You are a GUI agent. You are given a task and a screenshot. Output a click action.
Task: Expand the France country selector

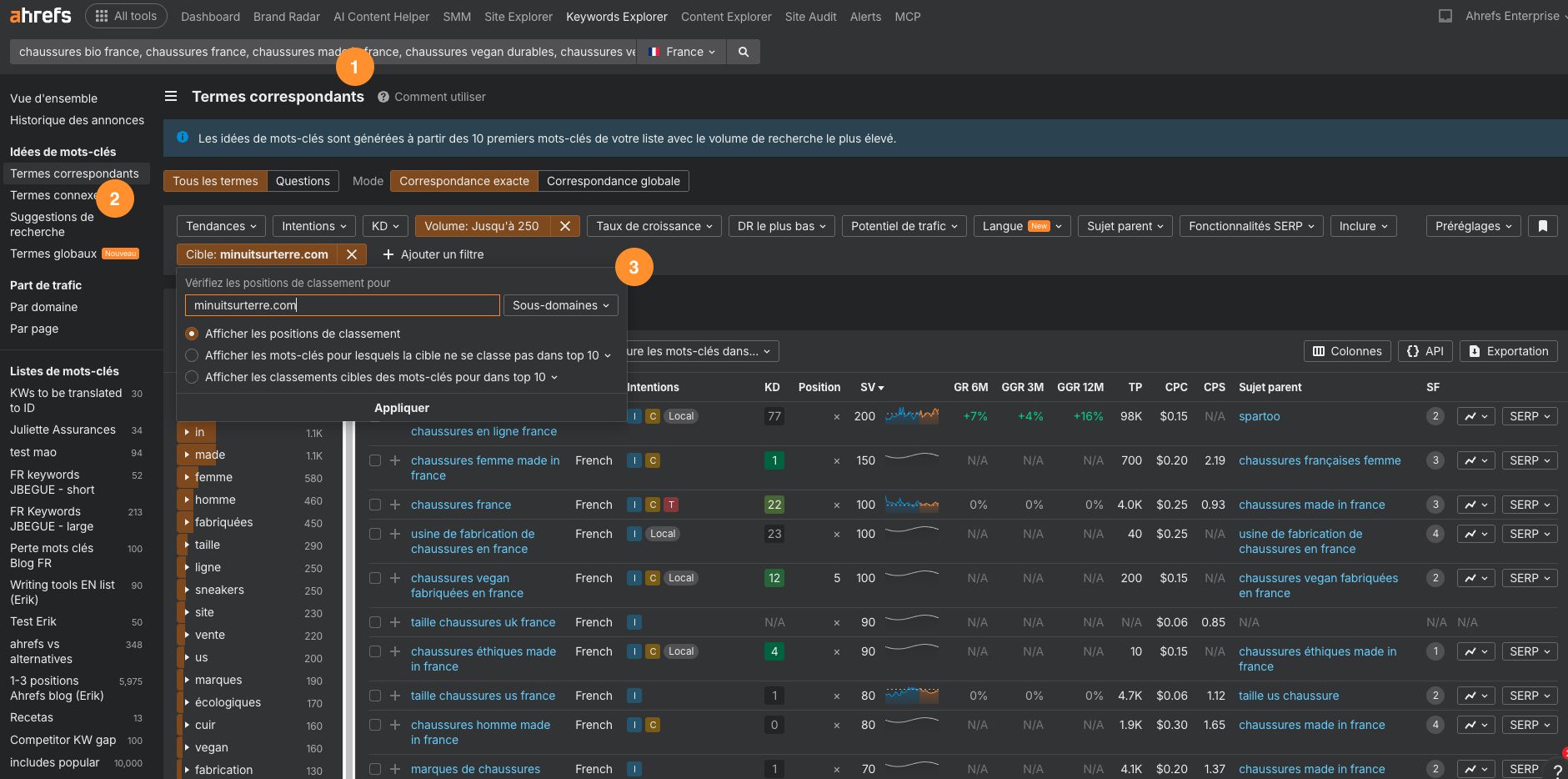click(x=683, y=52)
